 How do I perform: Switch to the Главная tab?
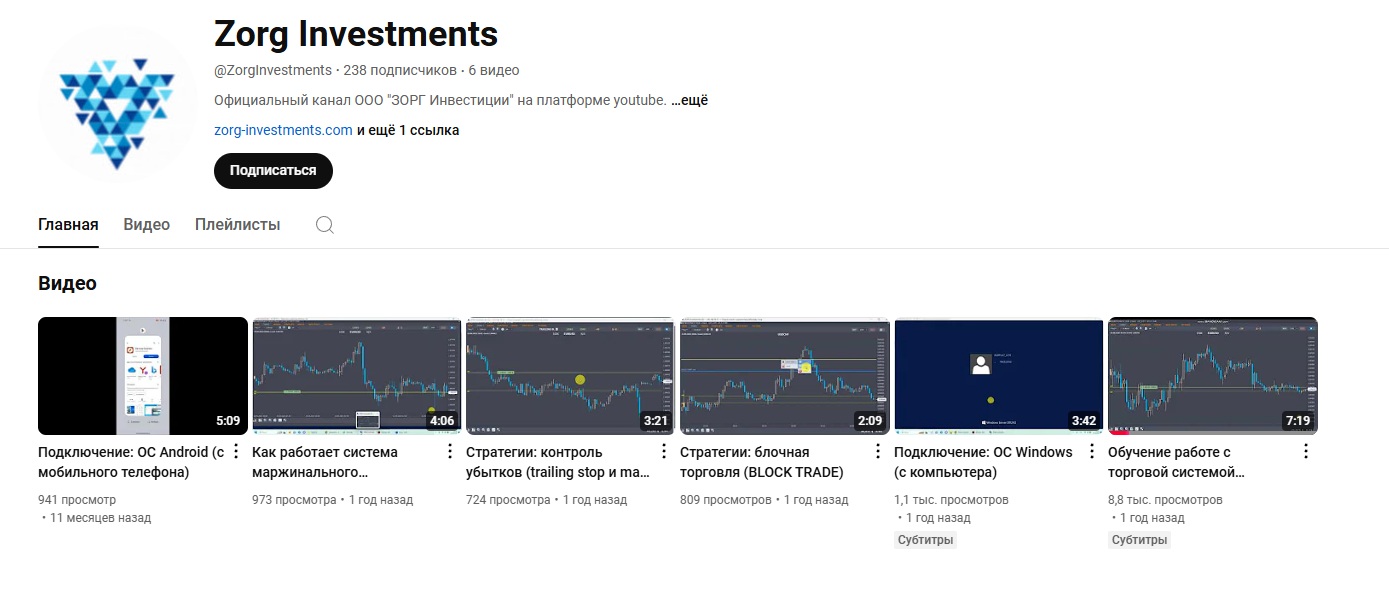pyautogui.click(x=68, y=225)
